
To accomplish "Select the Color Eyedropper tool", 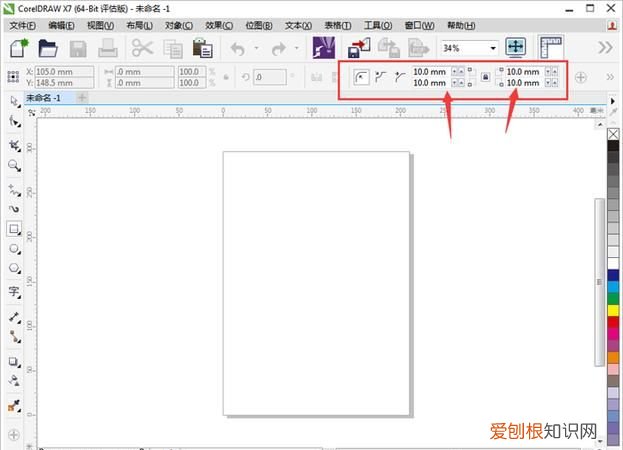I will pyautogui.click(x=15, y=406).
